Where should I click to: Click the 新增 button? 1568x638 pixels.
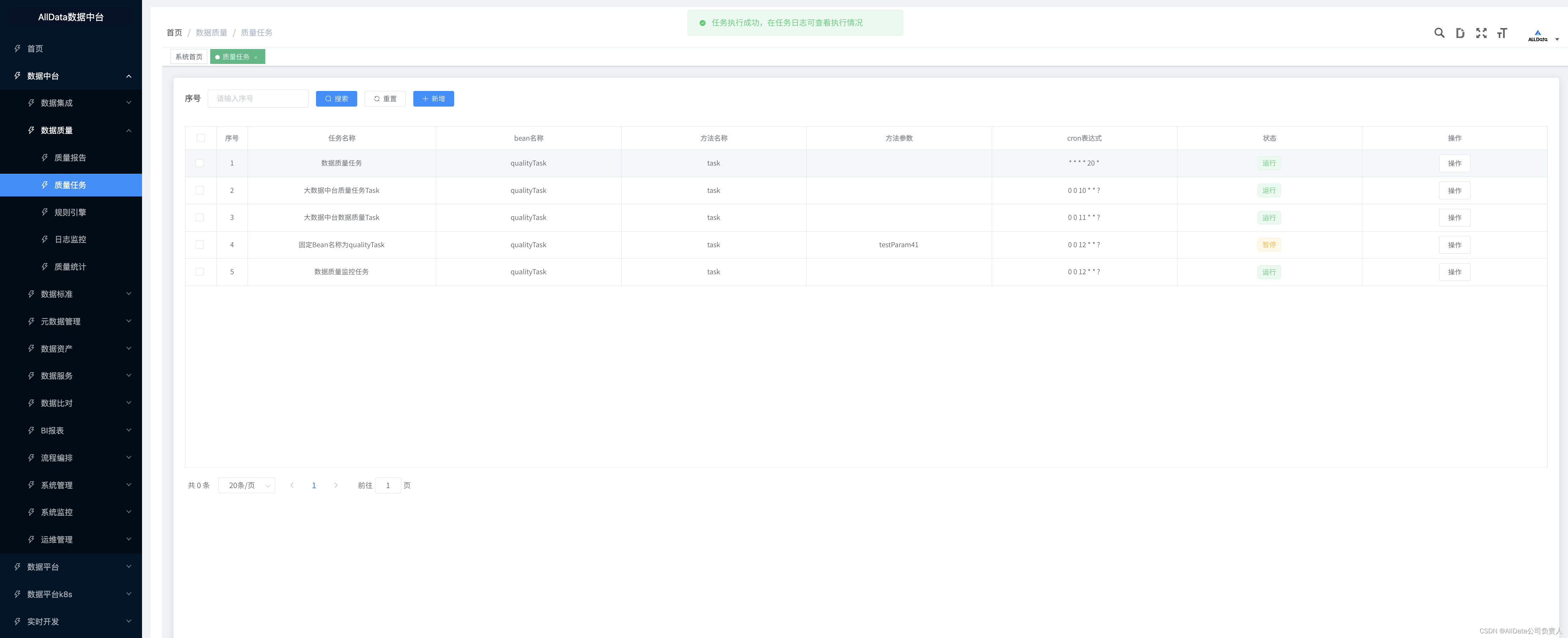point(434,99)
